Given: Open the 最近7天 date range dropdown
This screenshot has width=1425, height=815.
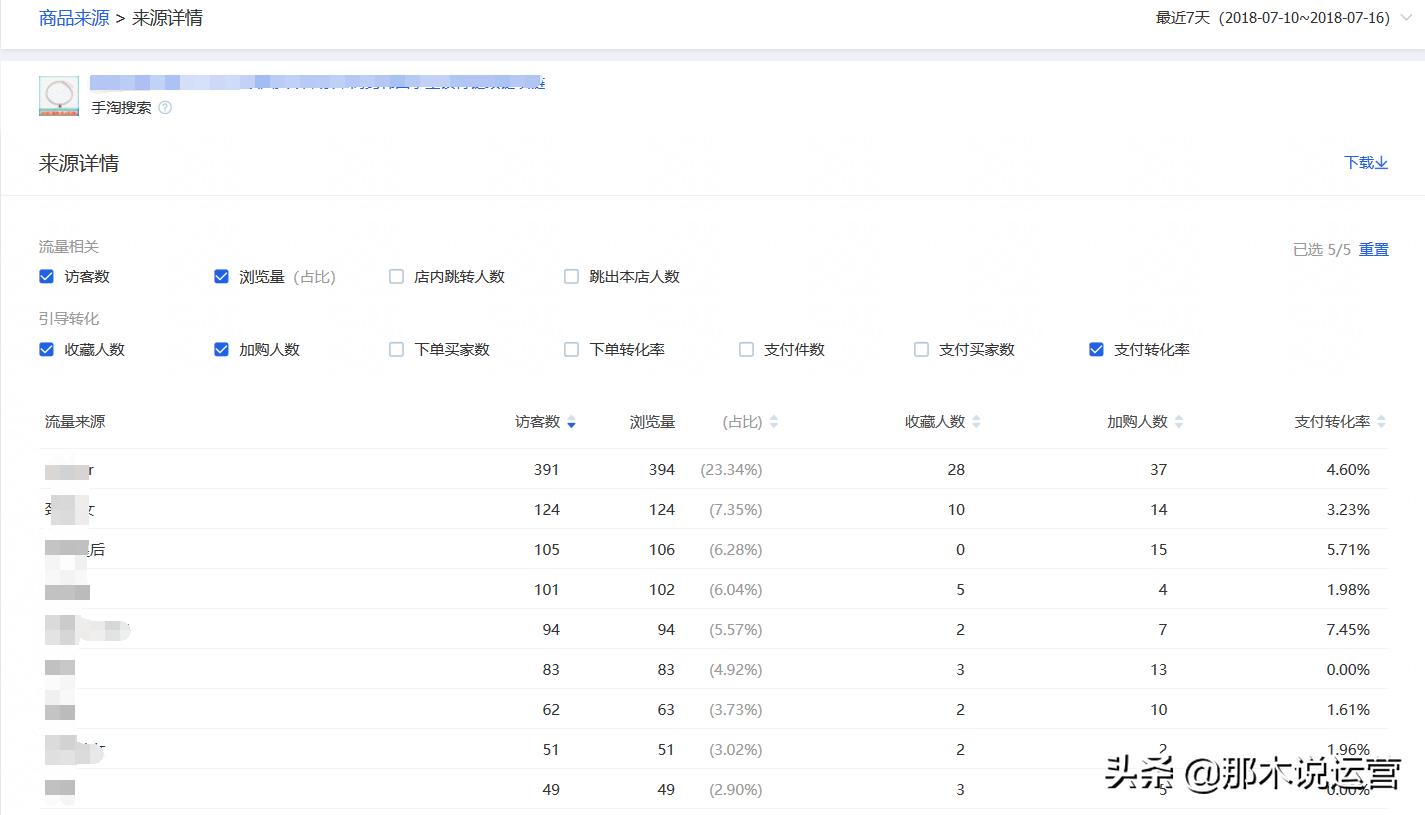Looking at the screenshot, I should 1286,18.
